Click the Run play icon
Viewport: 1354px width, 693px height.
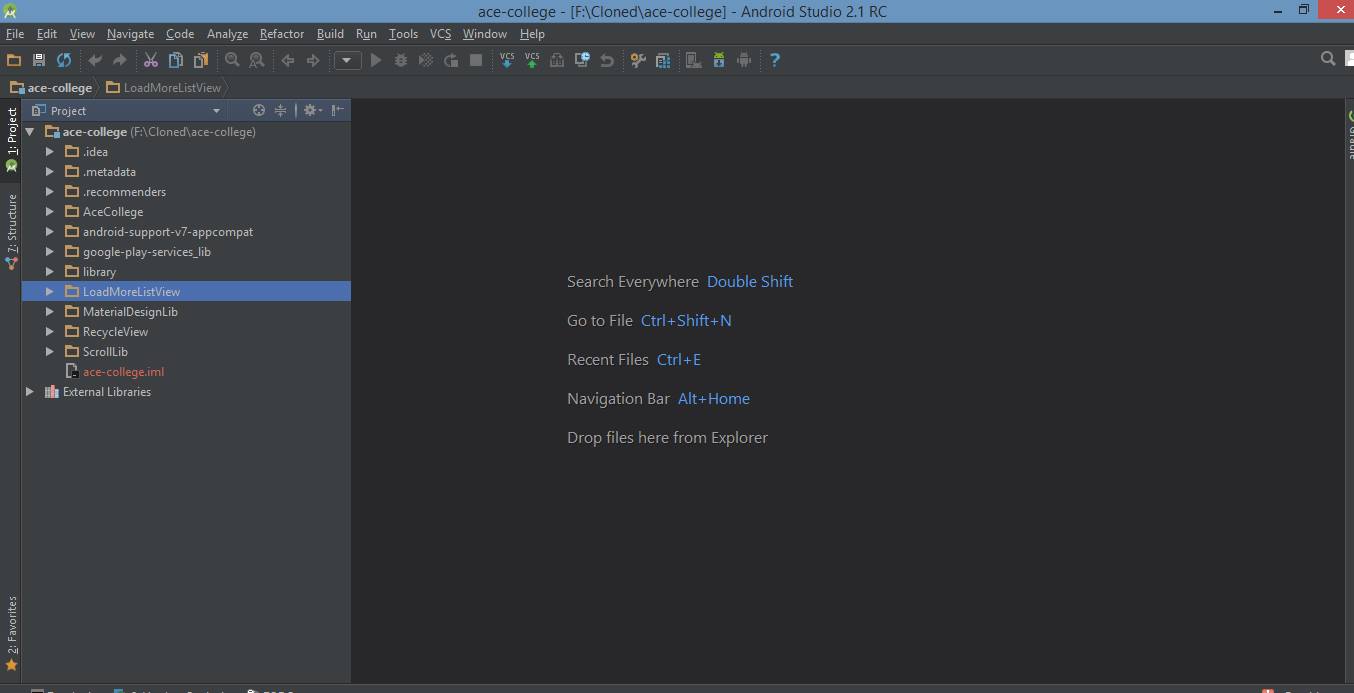[x=376, y=60]
